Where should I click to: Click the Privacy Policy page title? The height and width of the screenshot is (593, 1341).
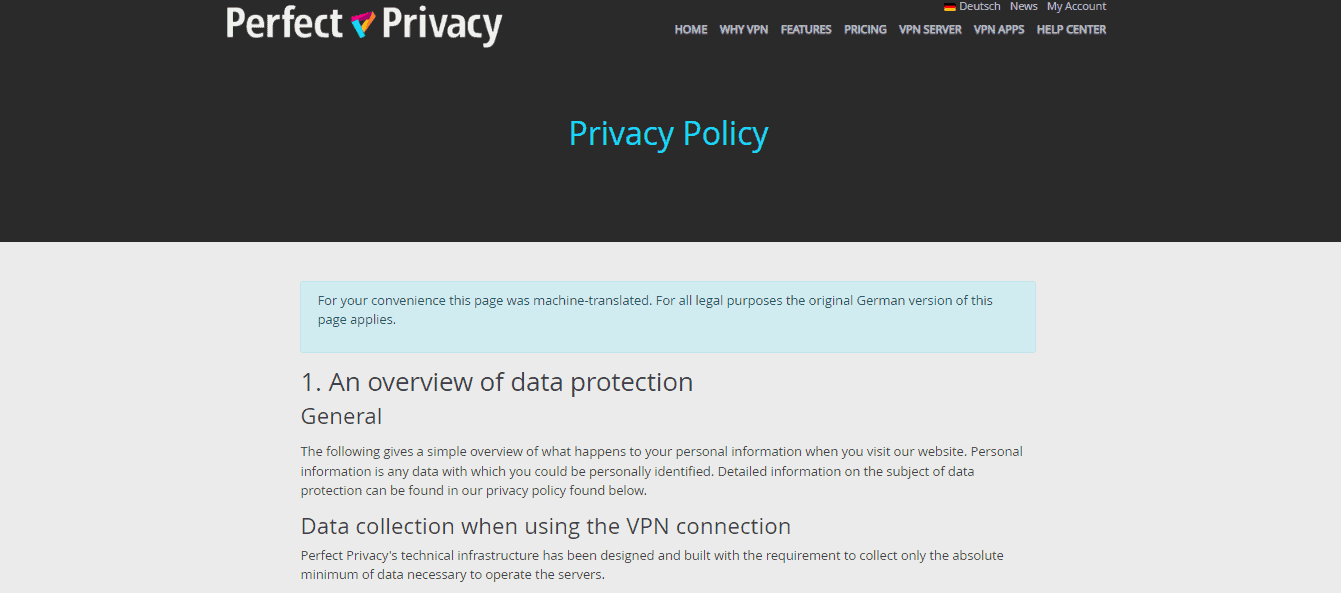pos(668,133)
